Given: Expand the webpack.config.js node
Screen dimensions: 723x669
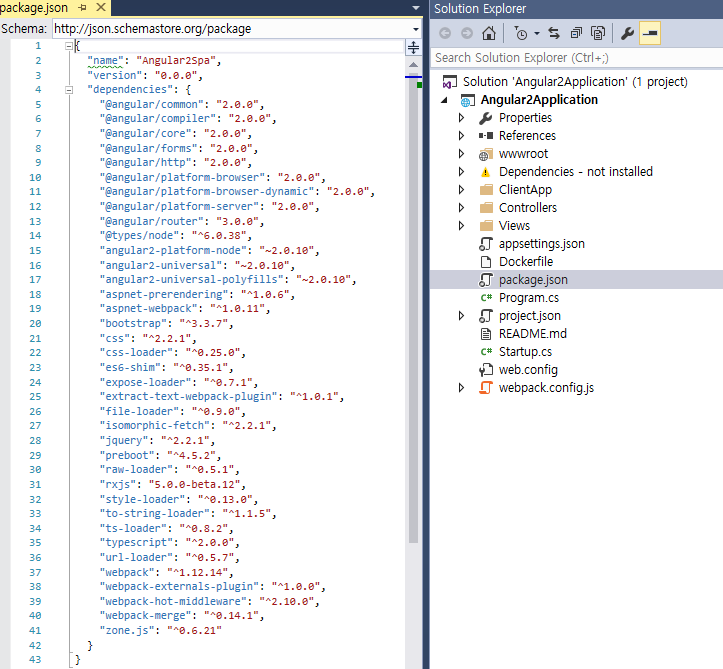Looking at the screenshot, I should (461, 387).
